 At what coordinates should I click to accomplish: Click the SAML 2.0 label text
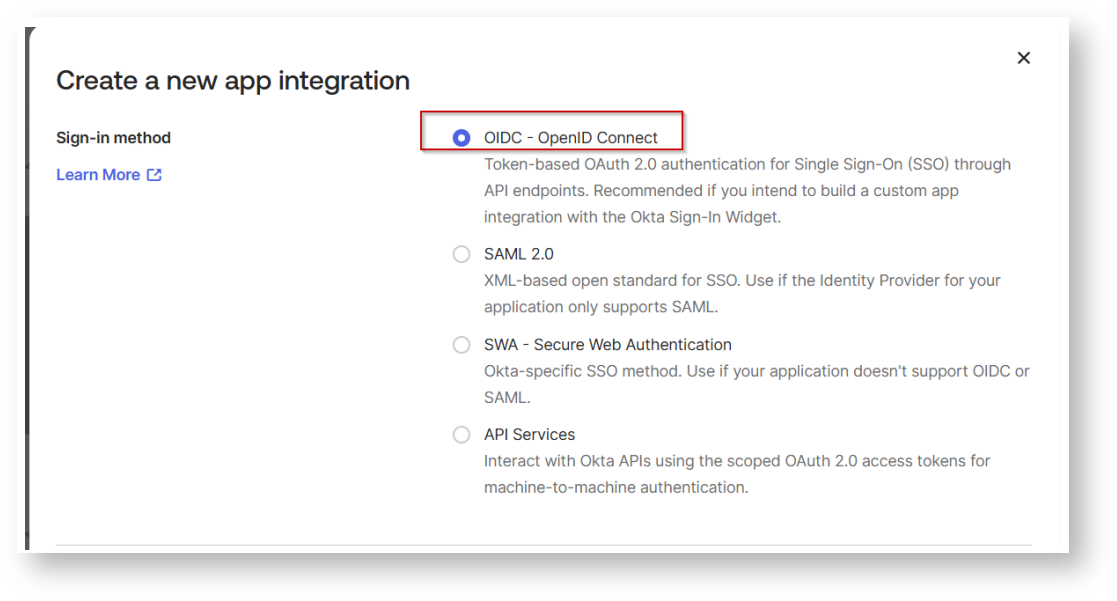coord(518,254)
